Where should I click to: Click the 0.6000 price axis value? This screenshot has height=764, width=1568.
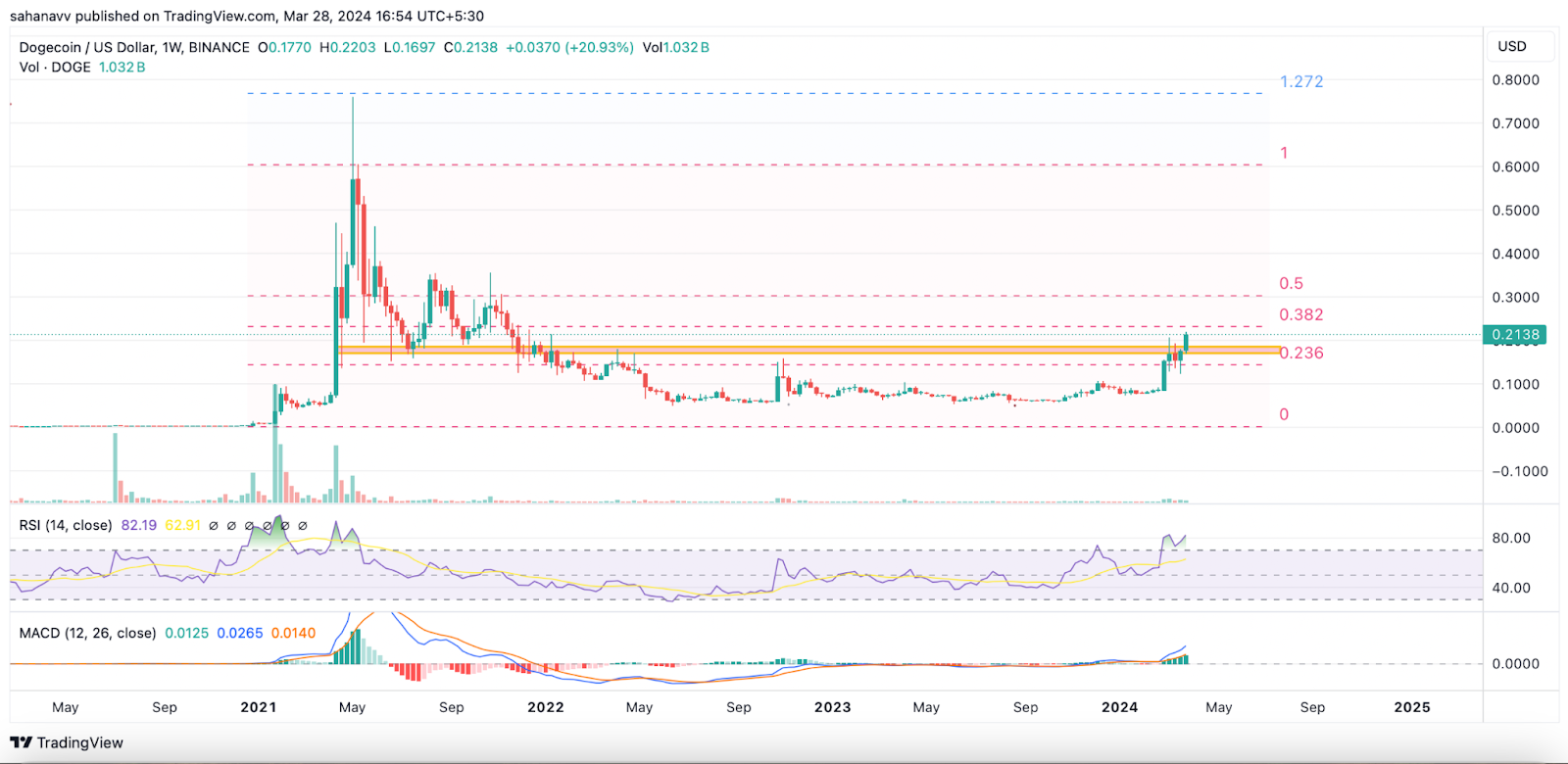[x=1515, y=167]
